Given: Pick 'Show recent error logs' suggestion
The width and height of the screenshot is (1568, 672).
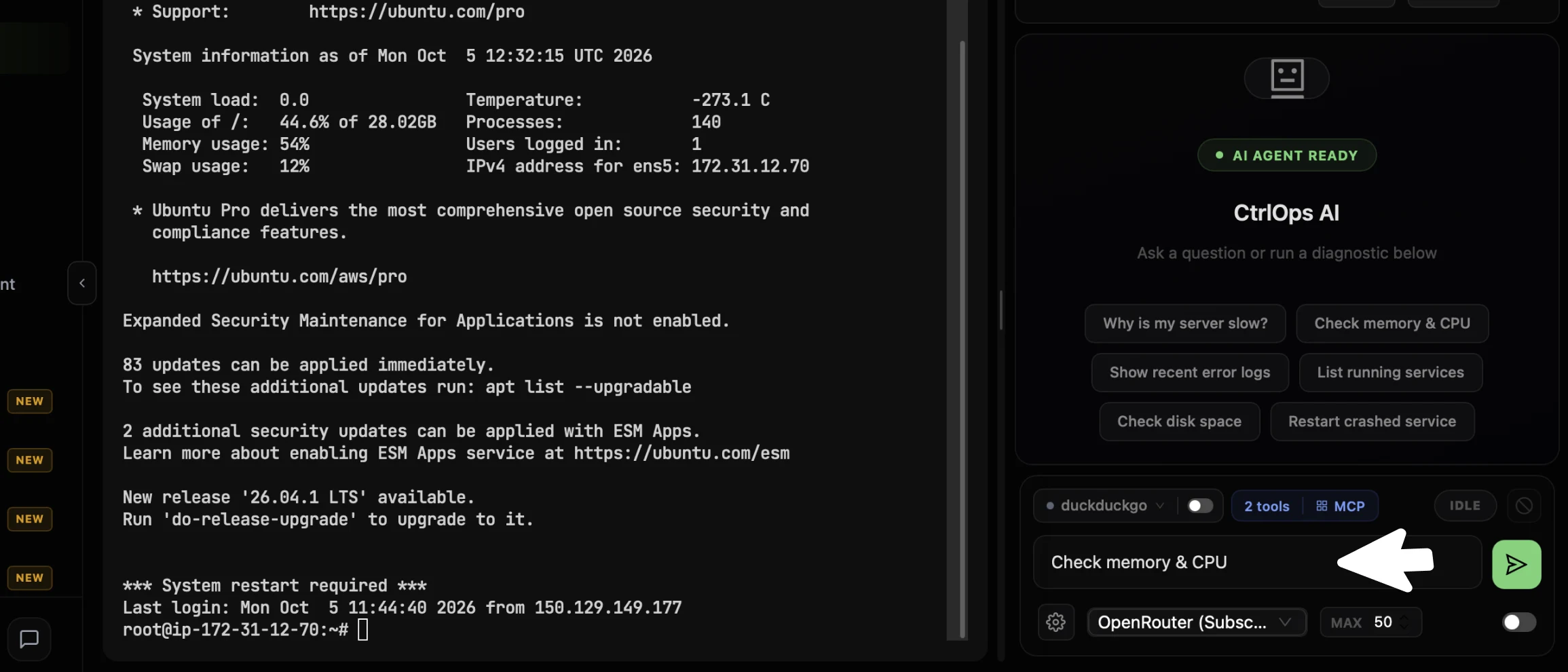Looking at the screenshot, I should click(1190, 372).
